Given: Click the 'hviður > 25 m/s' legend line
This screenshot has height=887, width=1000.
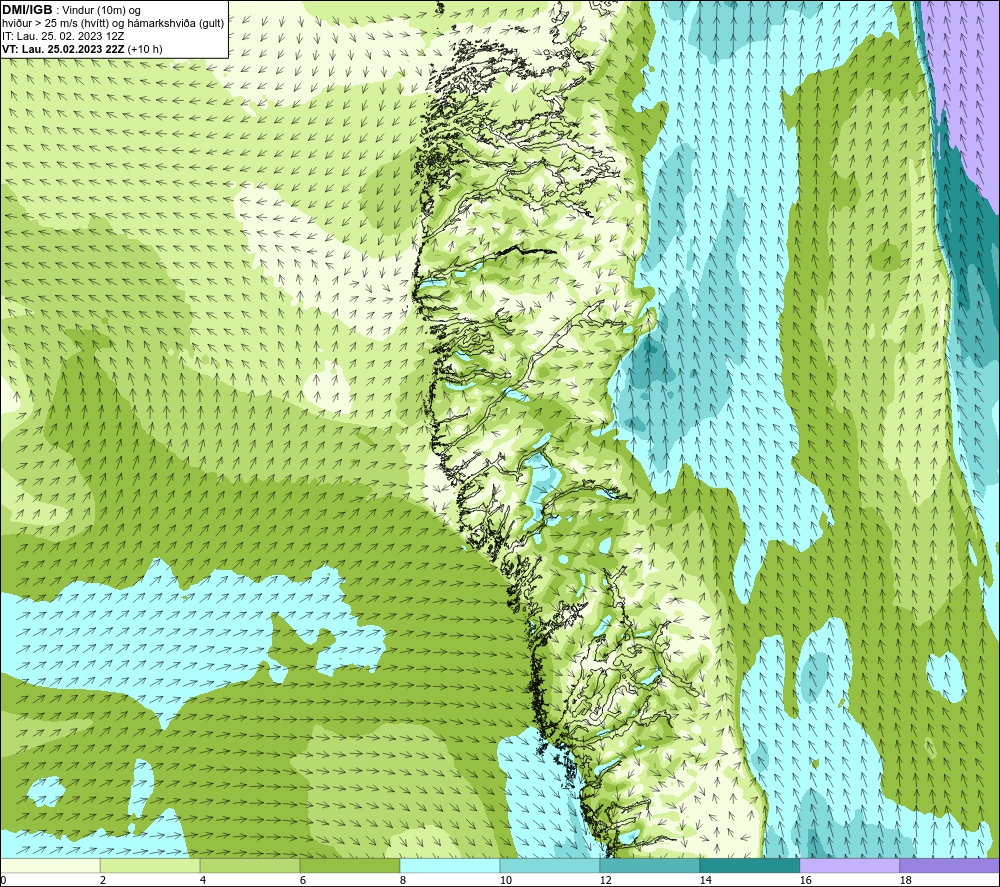Looking at the screenshot, I should (x=113, y=24).
